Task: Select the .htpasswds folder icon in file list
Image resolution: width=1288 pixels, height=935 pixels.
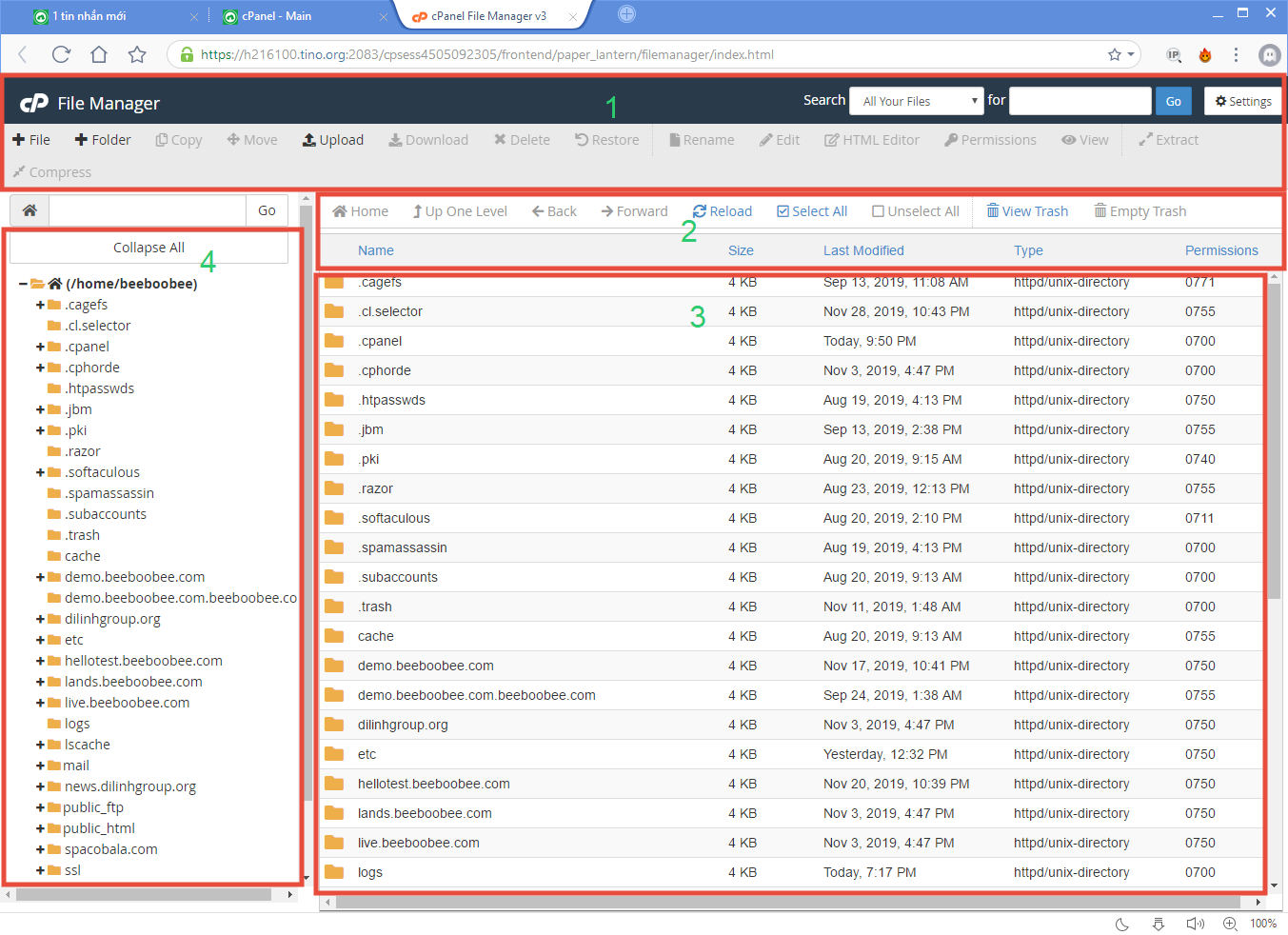Action: [334, 400]
